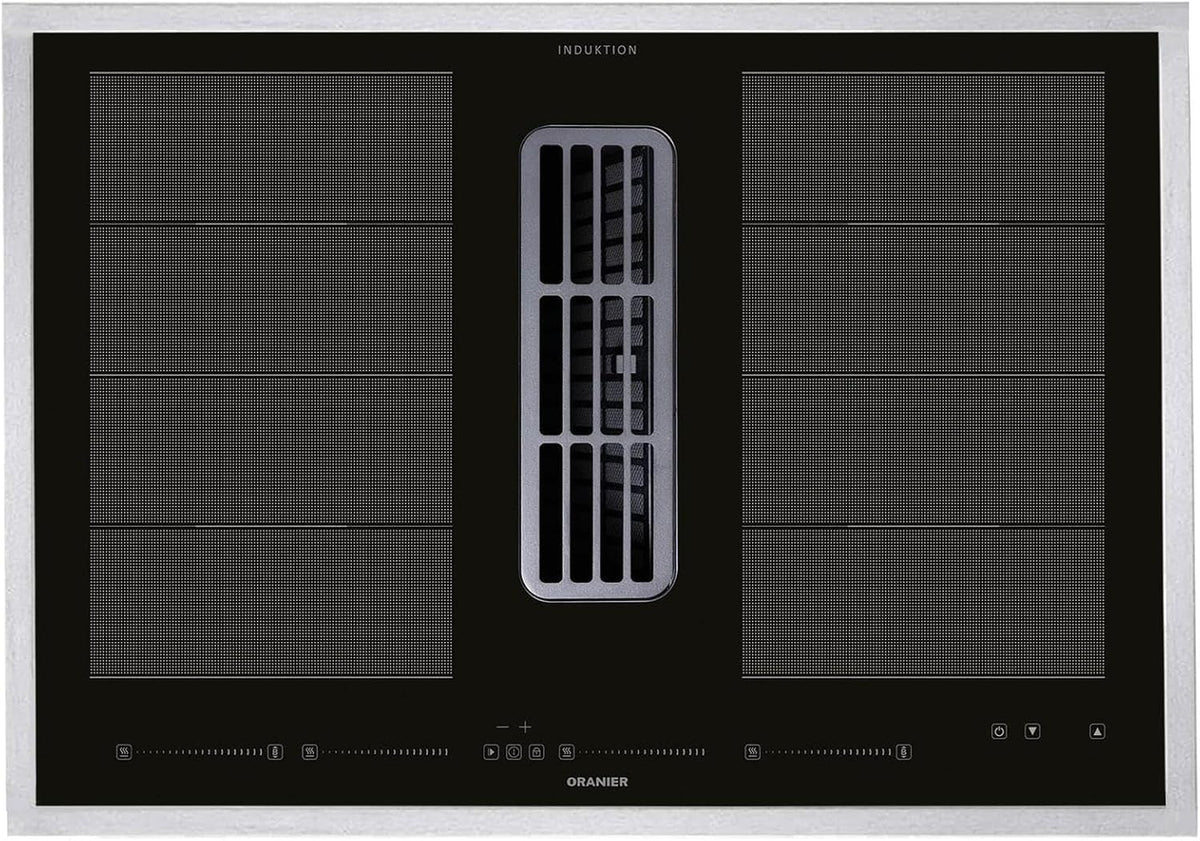Tap the plus symbol above the timer icons

click(x=525, y=727)
